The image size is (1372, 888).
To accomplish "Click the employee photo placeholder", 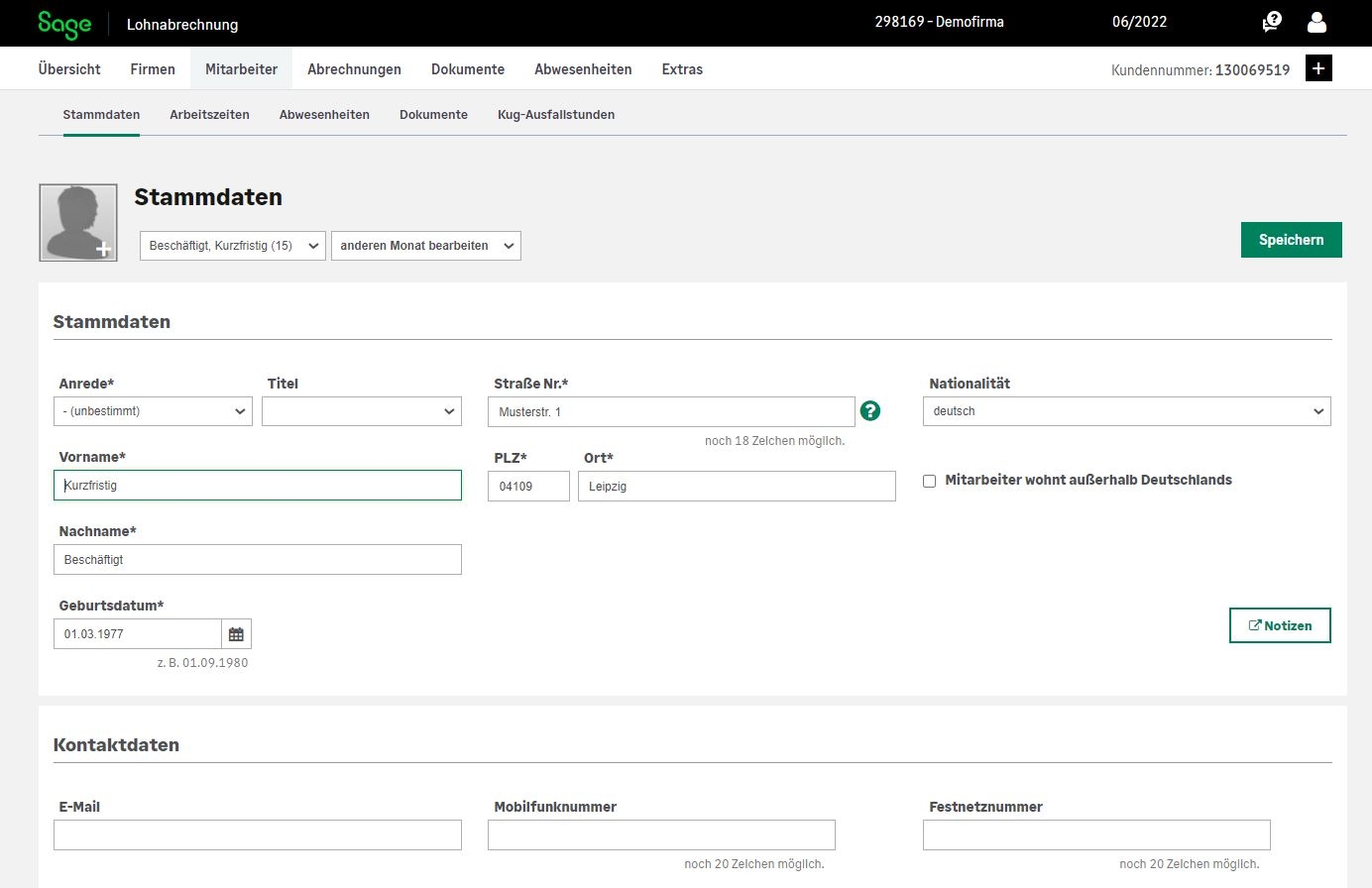I will tap(78, 223).
